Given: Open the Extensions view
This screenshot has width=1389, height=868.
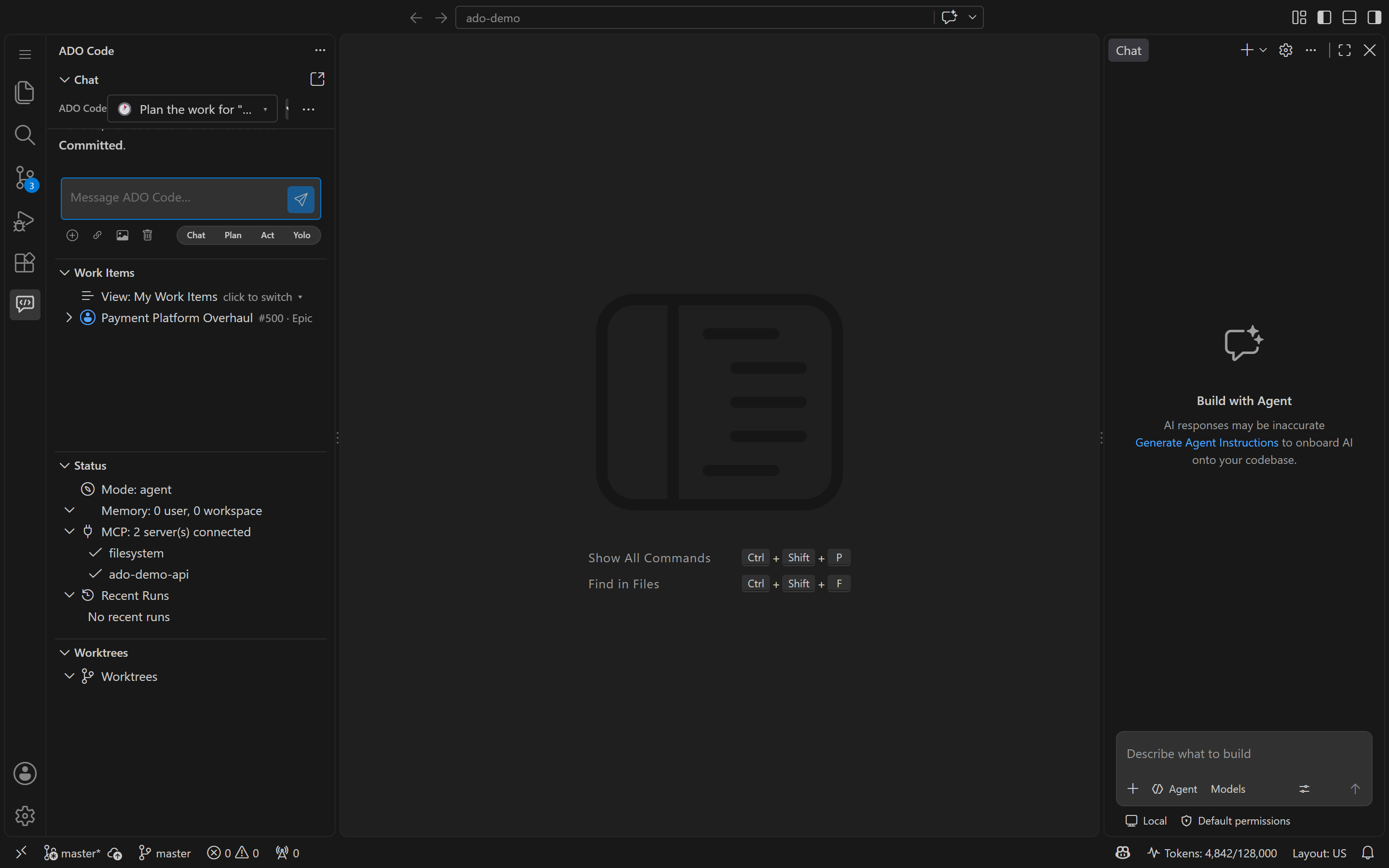Looking at the screenshot, I should click(x=25, y=262).
